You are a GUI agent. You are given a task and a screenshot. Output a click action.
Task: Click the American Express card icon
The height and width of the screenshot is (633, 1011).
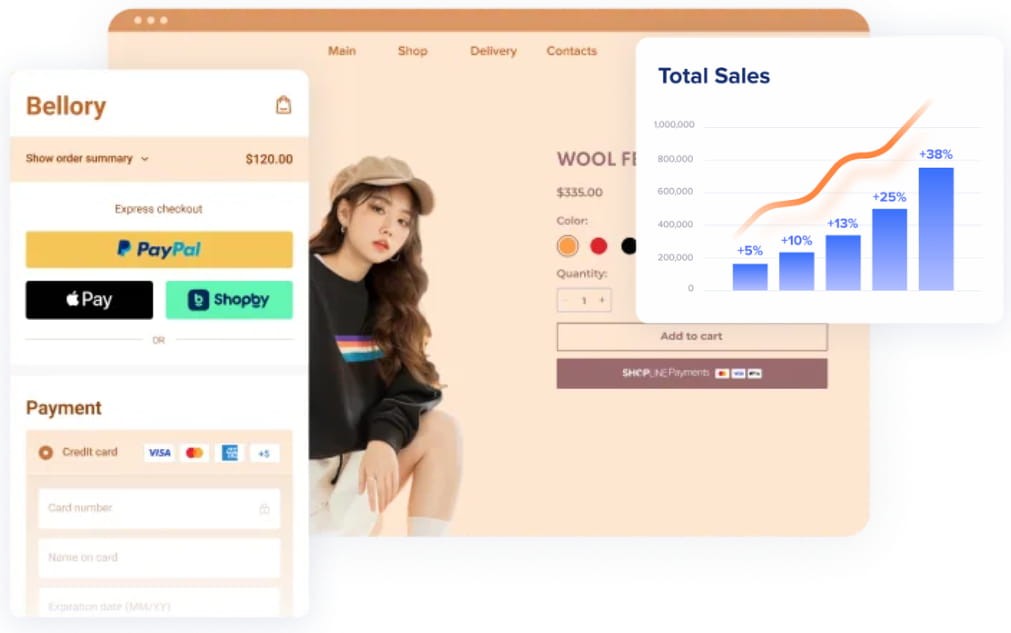pyautogui.click(x=230, y=453)
